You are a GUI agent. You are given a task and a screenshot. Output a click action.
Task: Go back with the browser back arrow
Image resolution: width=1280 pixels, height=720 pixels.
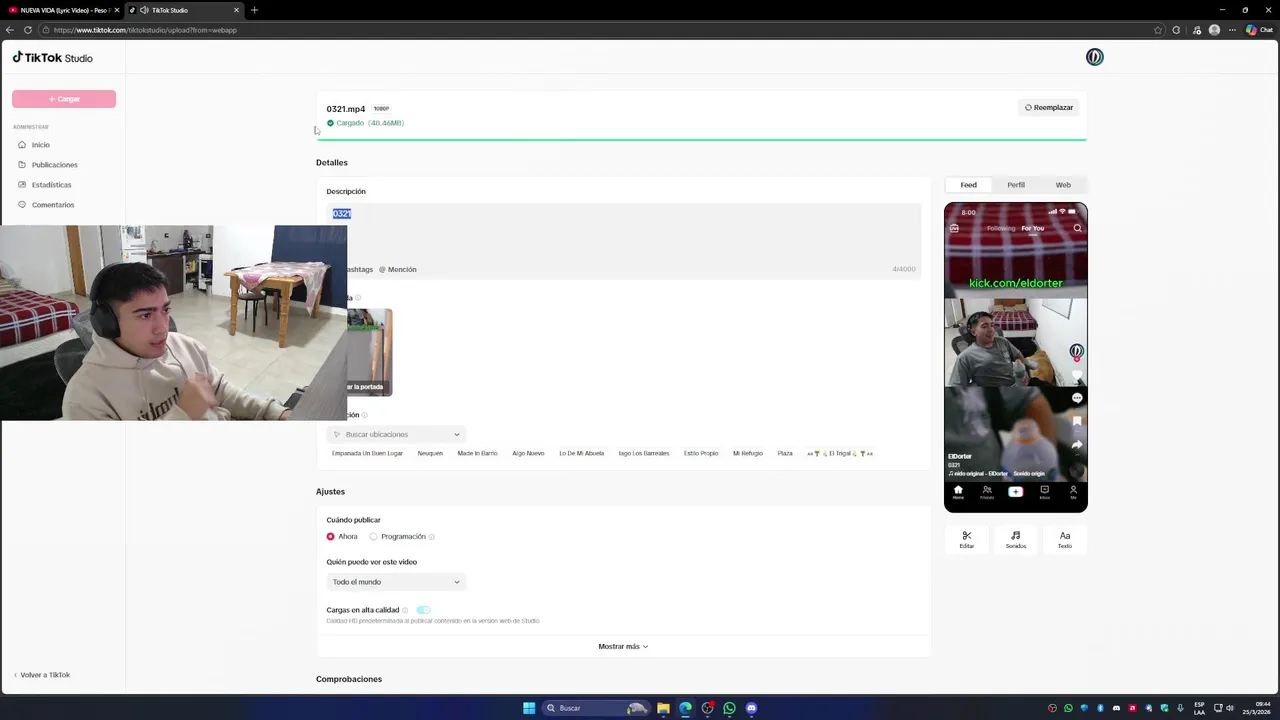[10, 30]
